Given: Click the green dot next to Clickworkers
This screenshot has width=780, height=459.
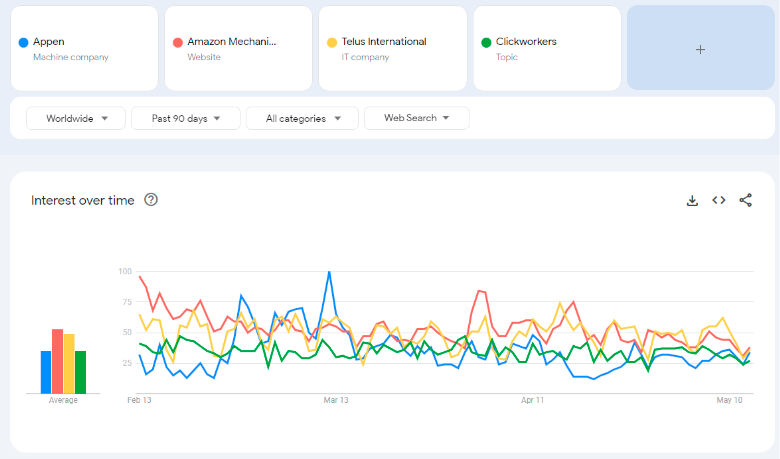Looking at the screenshot, I should click(486, 42).
